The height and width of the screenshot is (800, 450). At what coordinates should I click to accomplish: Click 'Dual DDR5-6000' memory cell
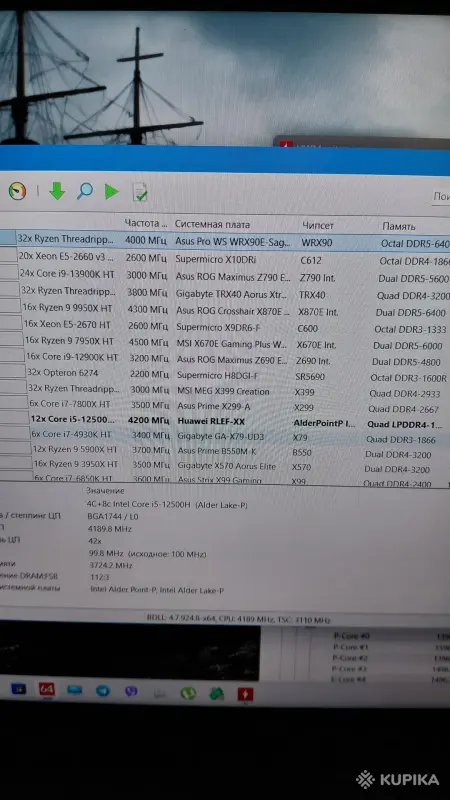tap(407, 345)
